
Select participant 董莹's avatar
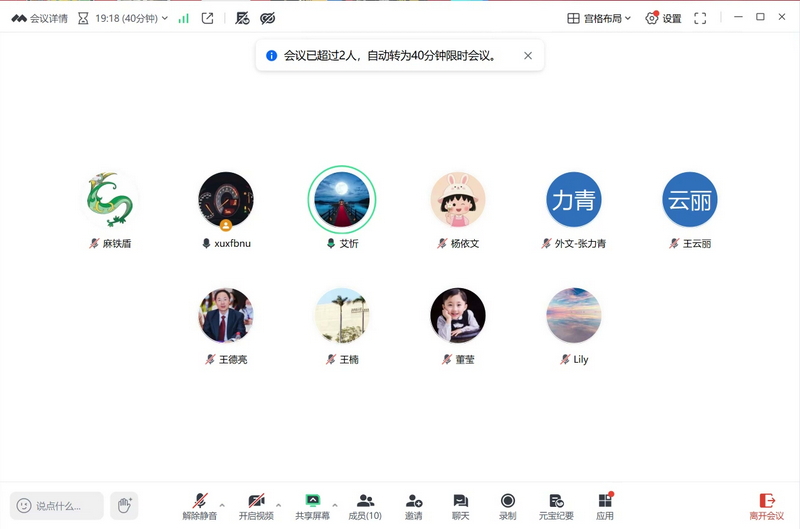tap(458, 315)
